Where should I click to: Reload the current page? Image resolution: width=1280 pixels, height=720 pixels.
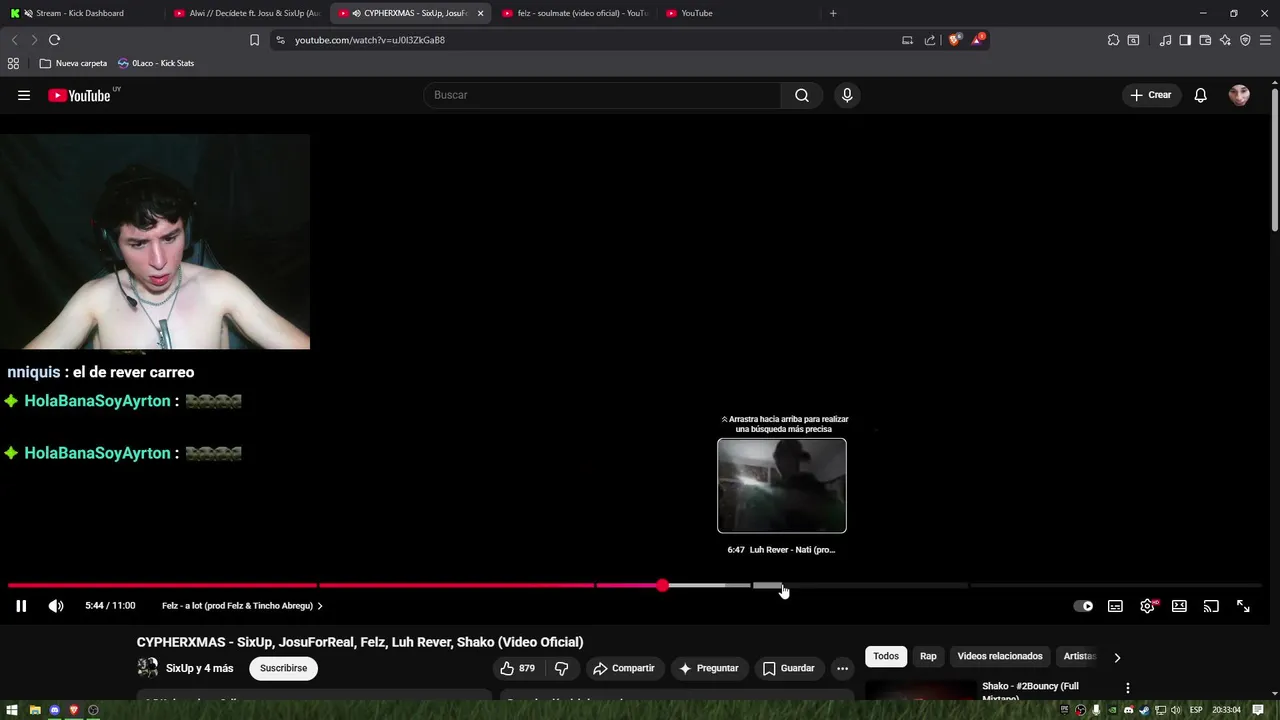54,40
